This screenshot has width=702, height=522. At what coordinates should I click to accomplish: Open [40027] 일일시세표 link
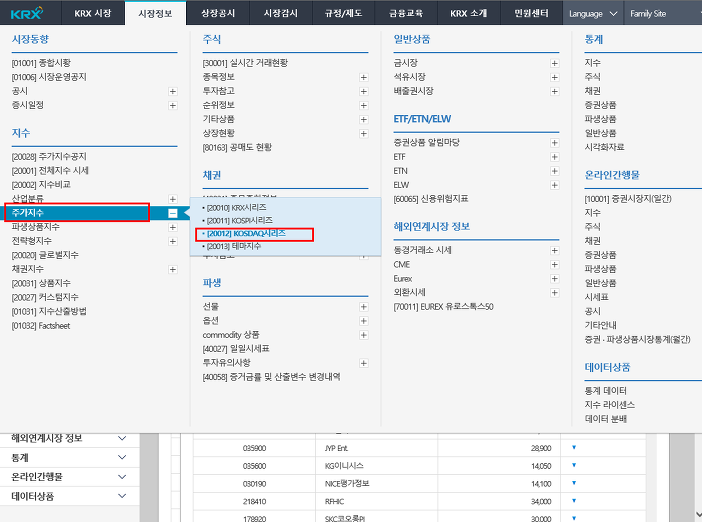[236, 349]
